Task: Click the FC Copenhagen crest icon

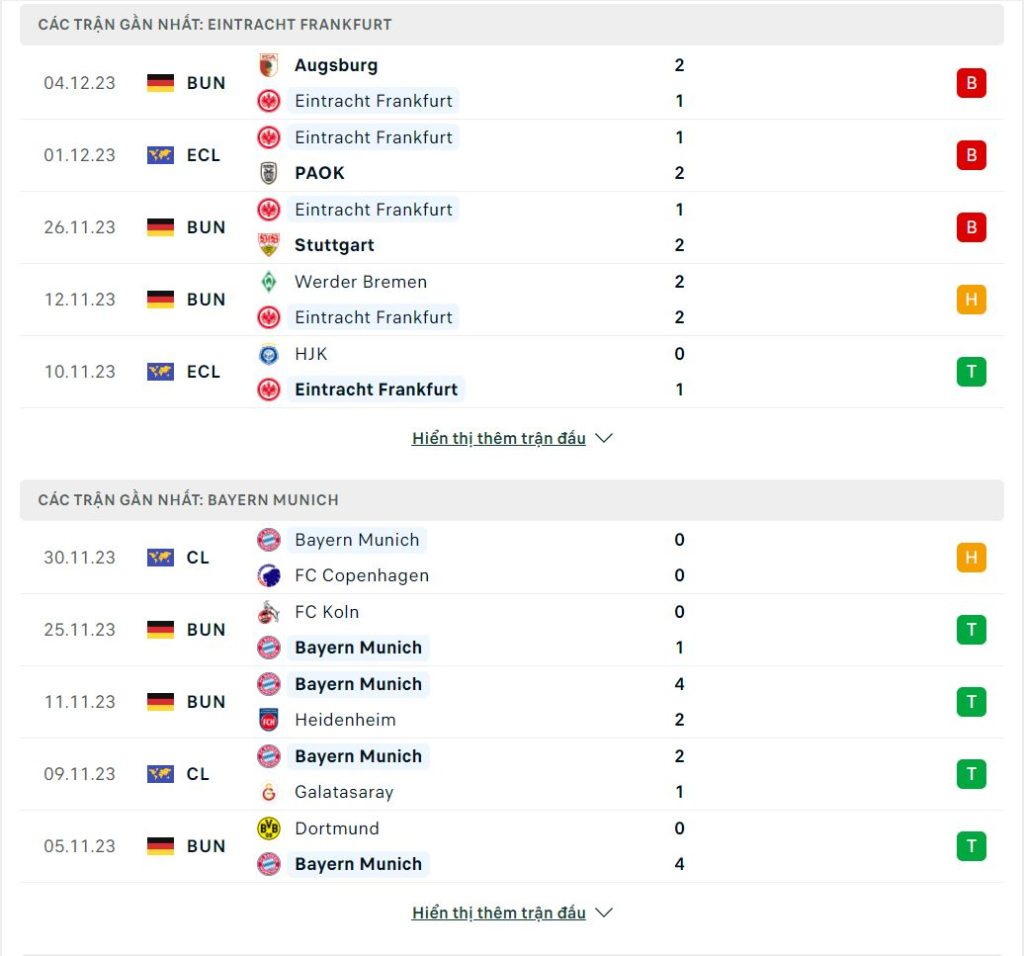Action: coord(268,575)
